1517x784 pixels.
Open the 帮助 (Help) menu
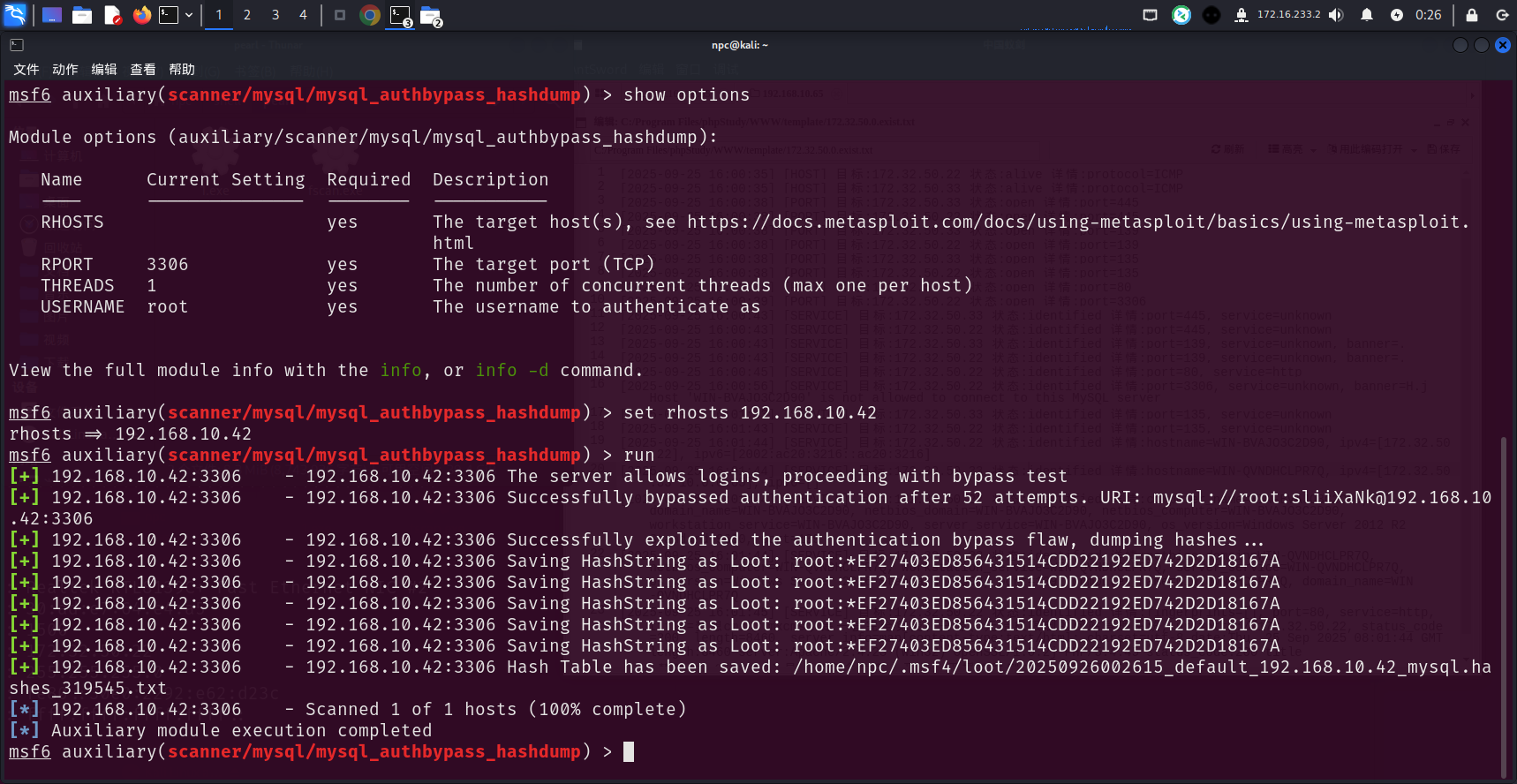tap(182, 70)
